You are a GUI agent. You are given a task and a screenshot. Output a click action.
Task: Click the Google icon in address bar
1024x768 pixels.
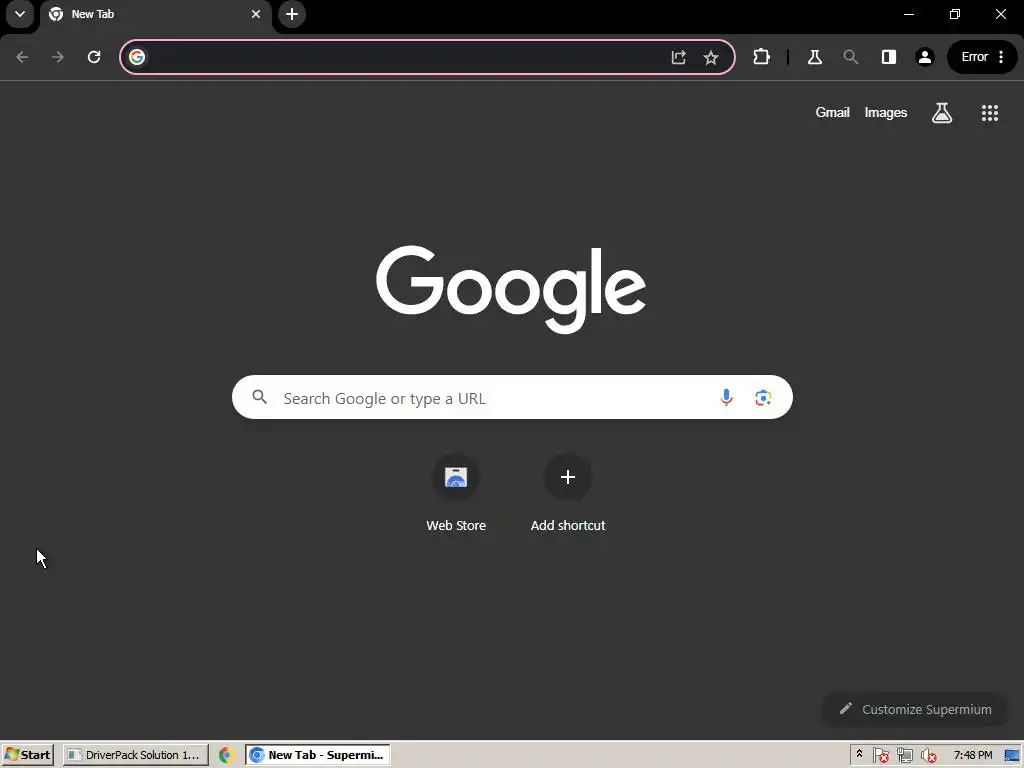pos(137,57)
